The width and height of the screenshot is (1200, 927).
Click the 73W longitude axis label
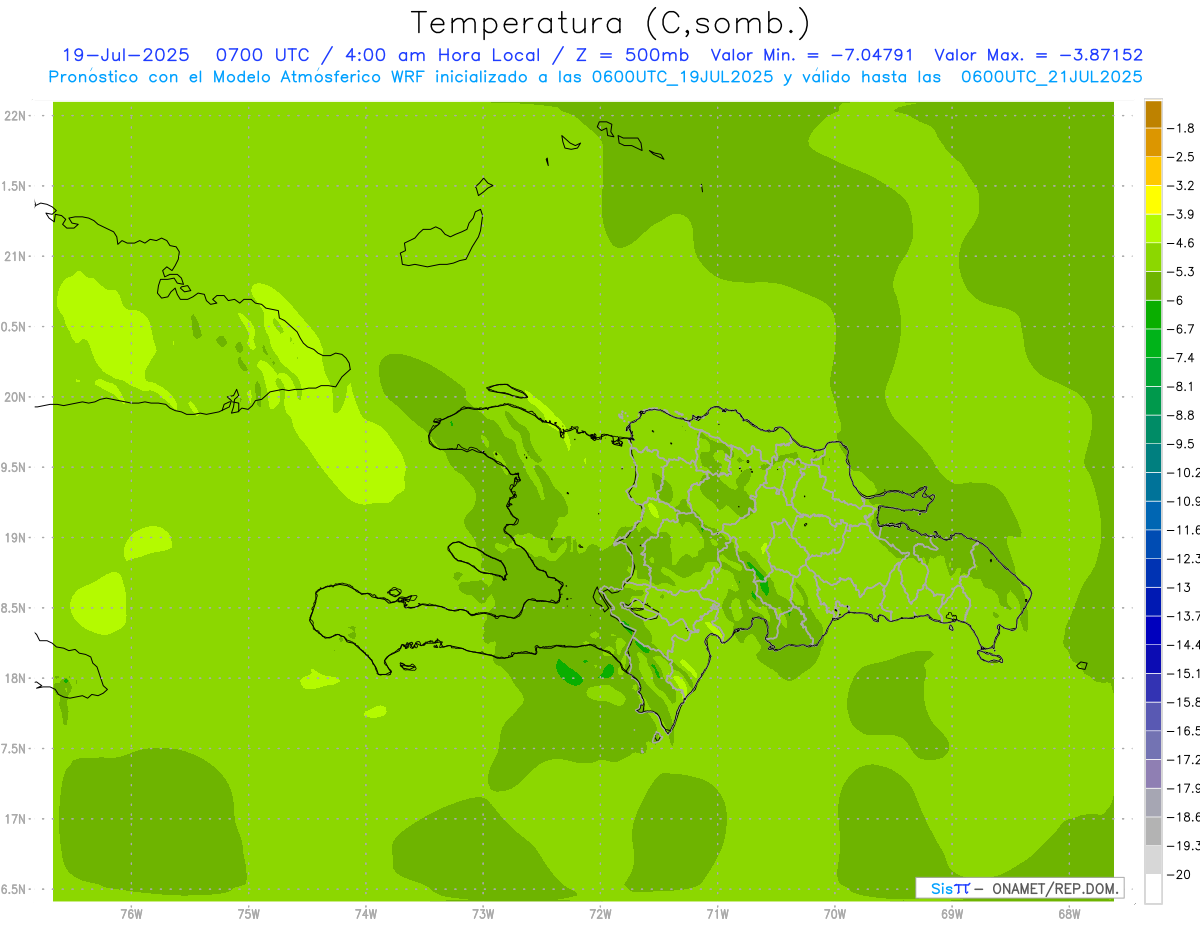tap(483, 914)
